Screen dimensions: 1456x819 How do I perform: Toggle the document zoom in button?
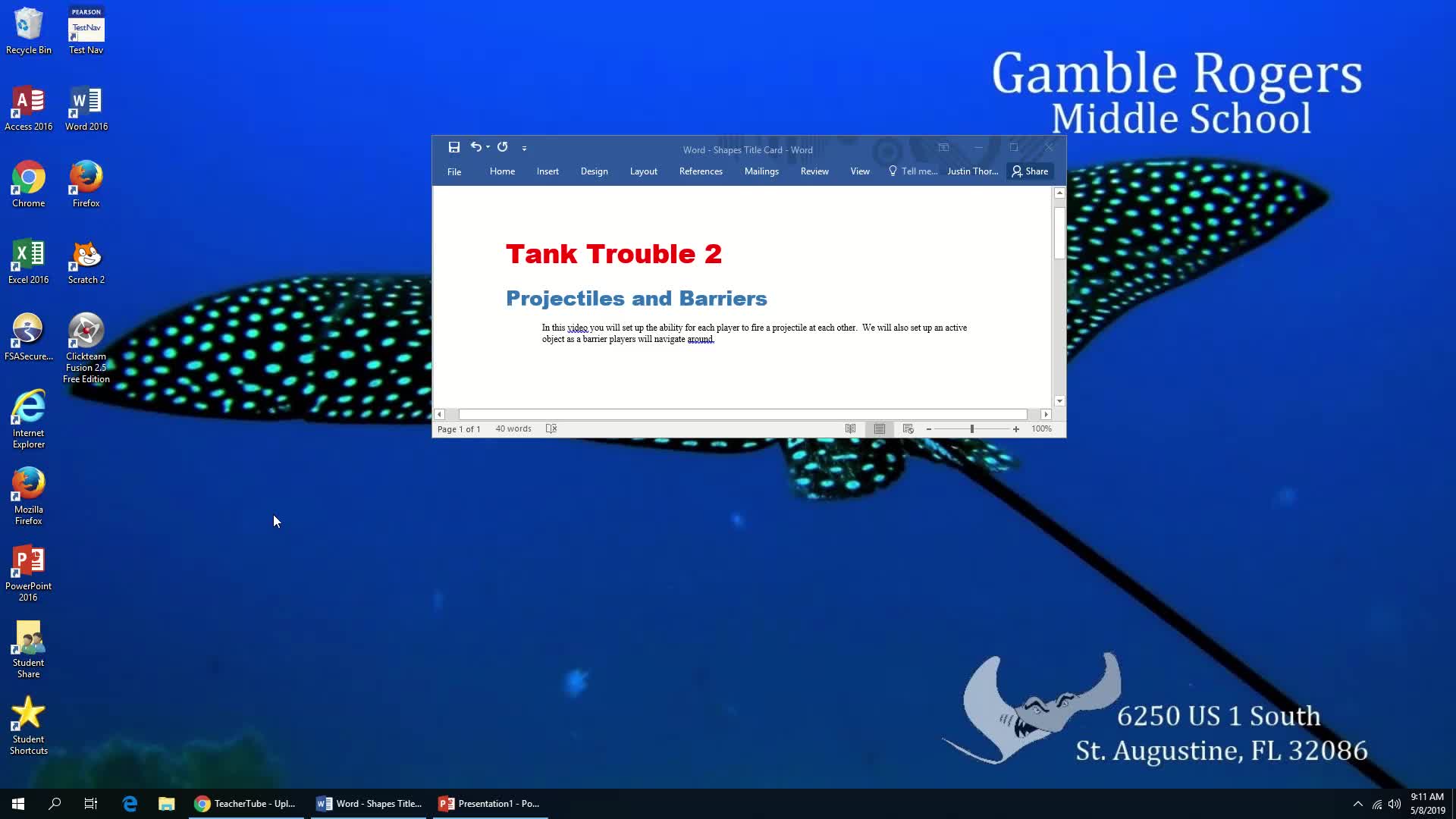[1016, 428]
